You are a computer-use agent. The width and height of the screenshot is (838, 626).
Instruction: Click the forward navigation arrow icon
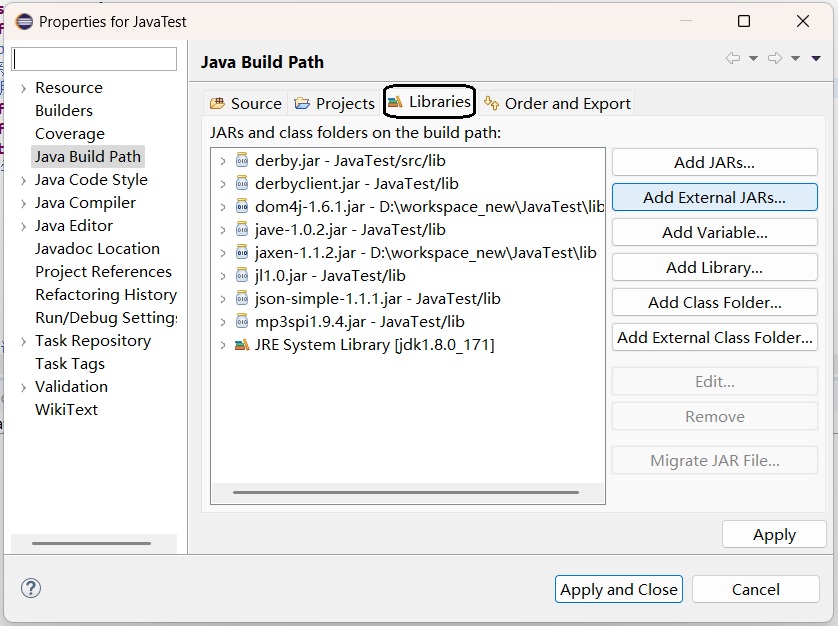[x=775, y=58]
